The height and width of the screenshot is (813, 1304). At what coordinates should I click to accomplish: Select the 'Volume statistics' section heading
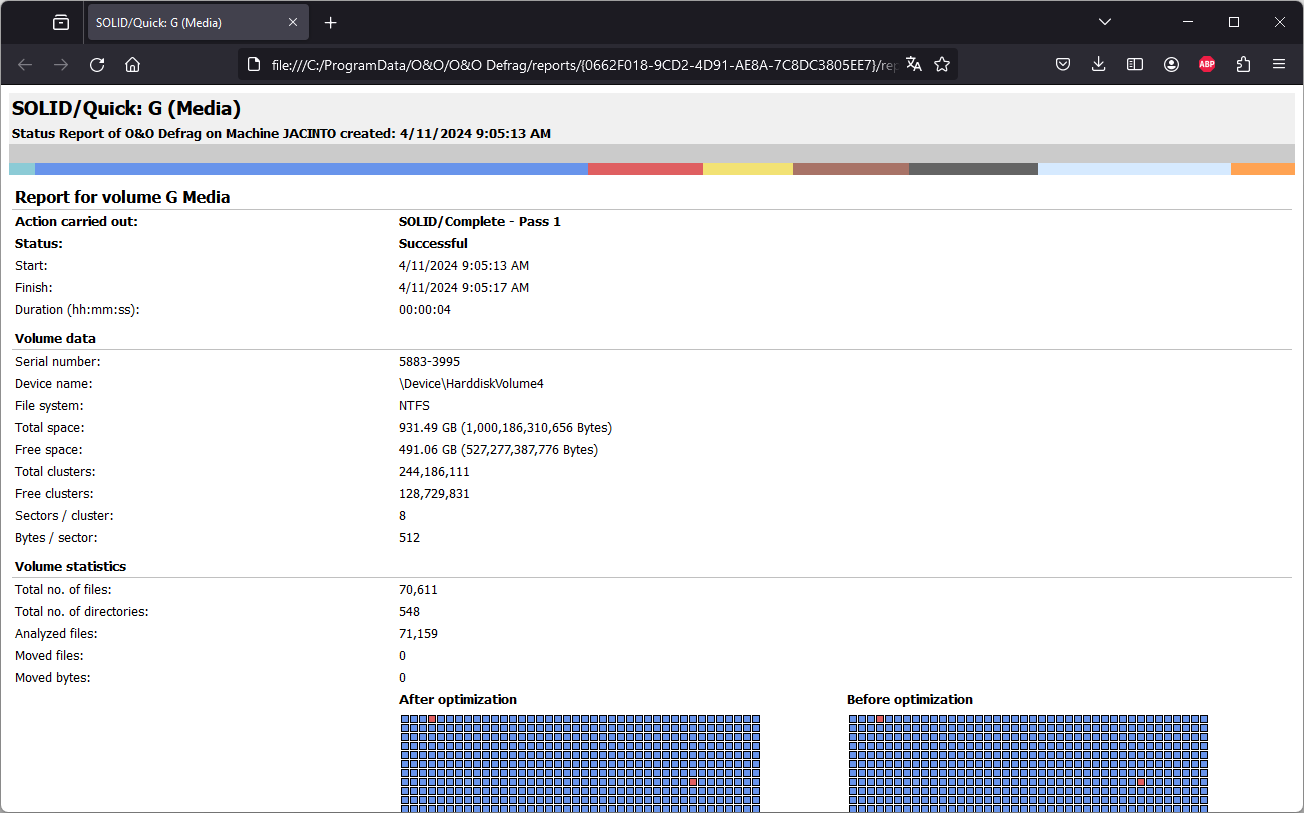[70, 566]
